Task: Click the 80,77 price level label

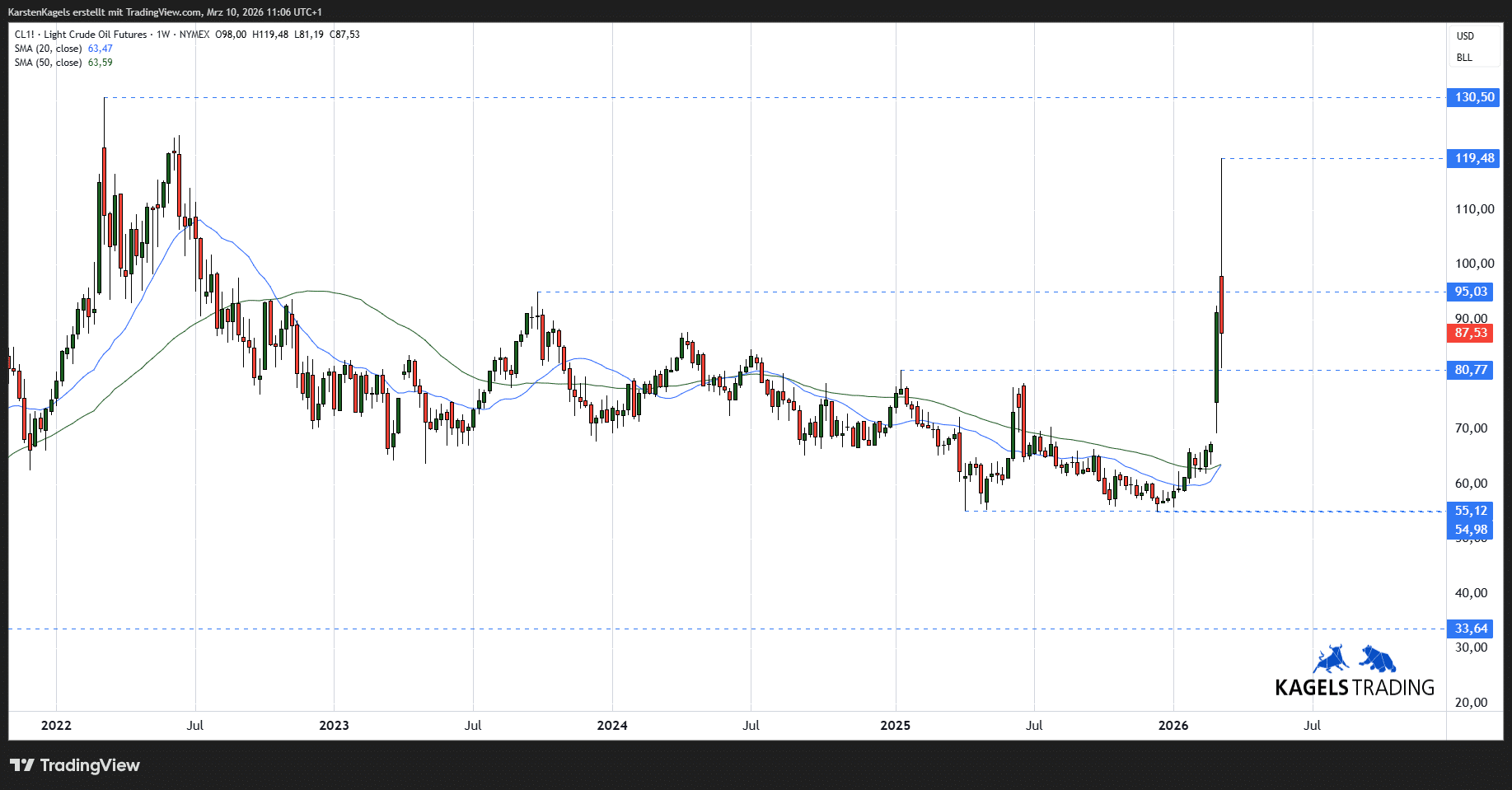Action: coord(1471,370)
